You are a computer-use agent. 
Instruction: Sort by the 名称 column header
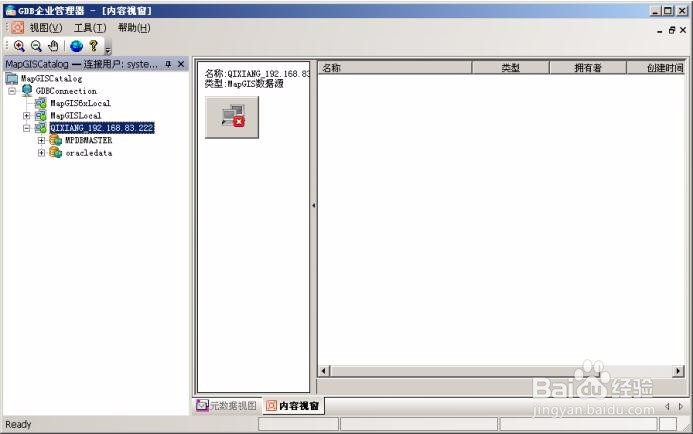(x=395, y=68)
